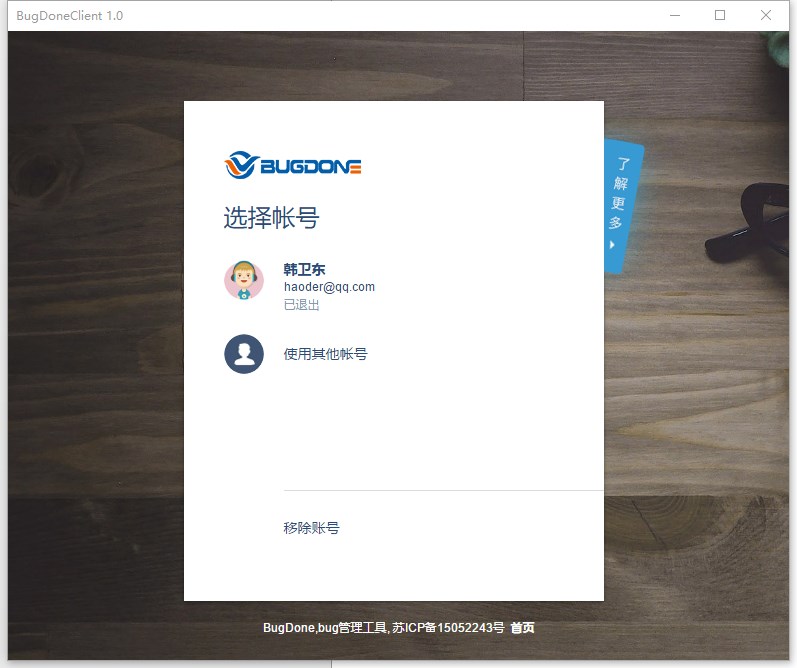
Task: Open the 了解更多 blue side tab
Action: pyautogui.click(x=622, y=206)
